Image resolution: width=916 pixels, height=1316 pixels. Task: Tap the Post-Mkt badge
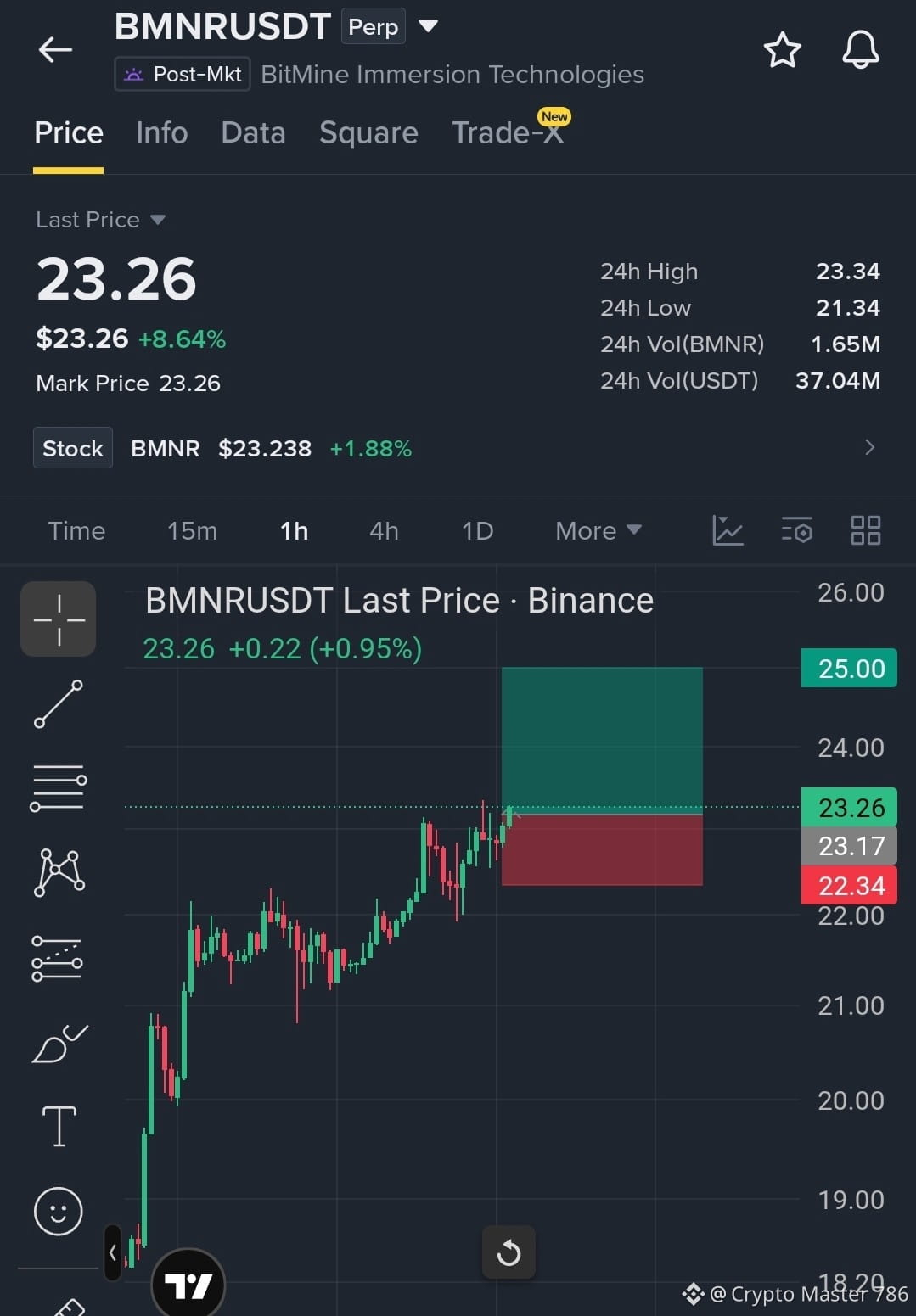183,75
